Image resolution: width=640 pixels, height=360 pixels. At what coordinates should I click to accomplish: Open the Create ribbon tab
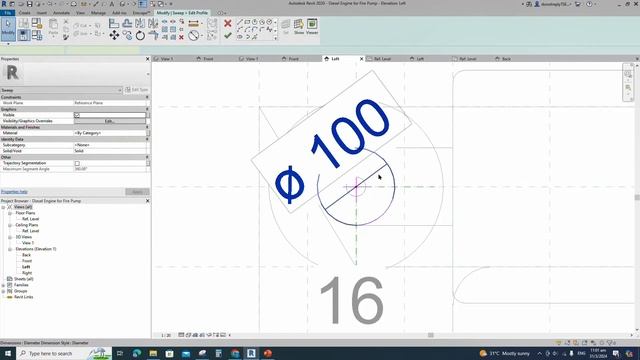coord(24,13)
